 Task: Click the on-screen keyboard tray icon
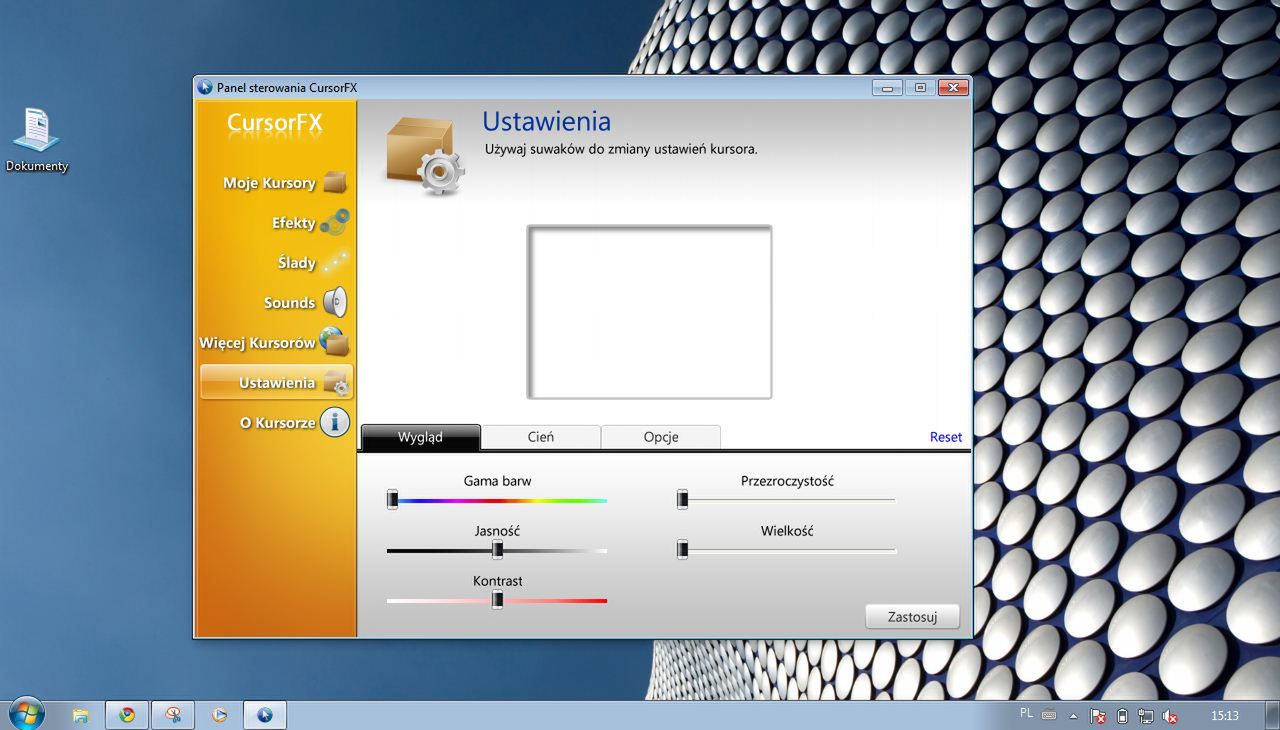click(x=1049, y=716)
